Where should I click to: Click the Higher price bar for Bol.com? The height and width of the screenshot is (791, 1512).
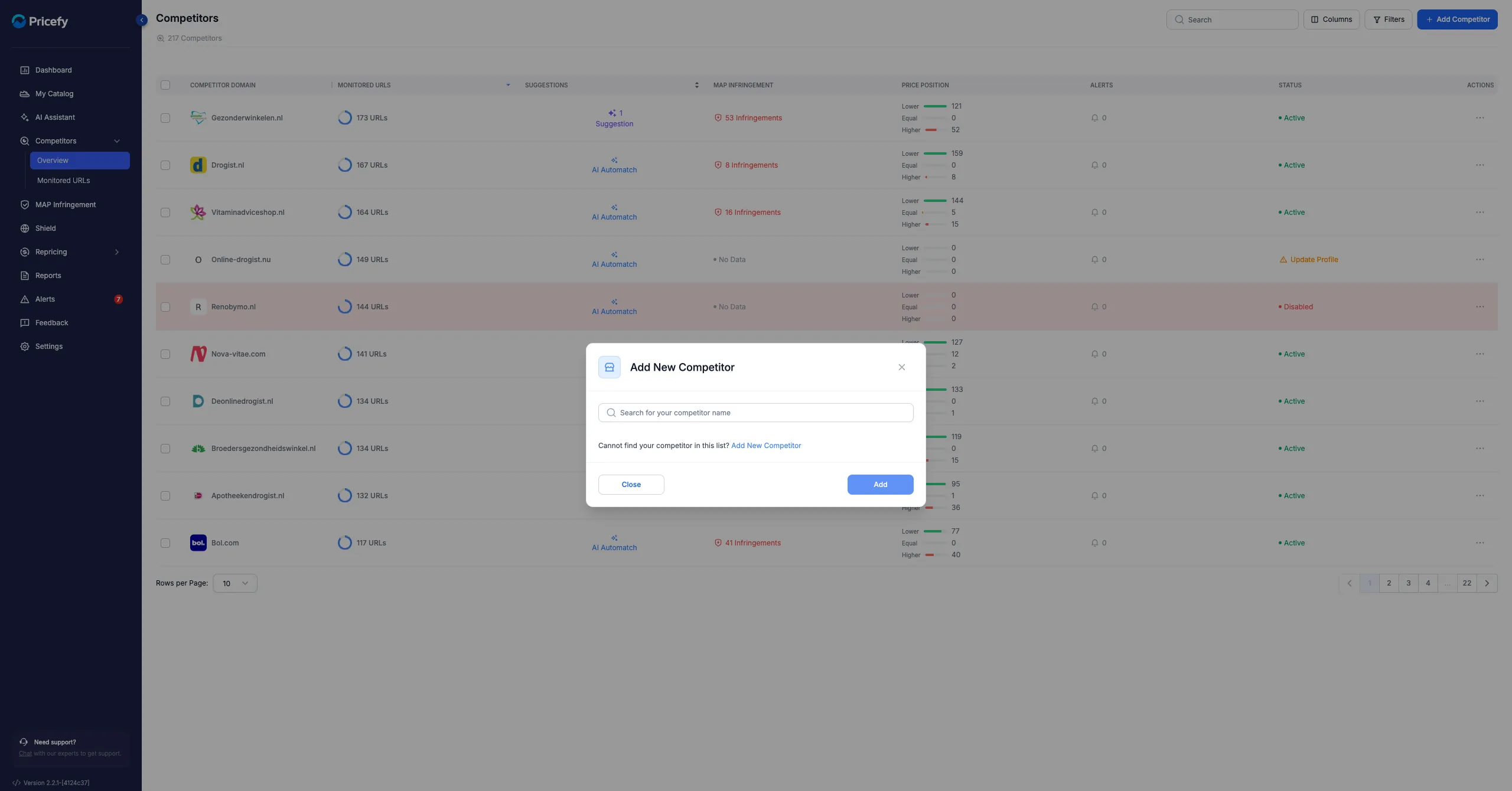coord(935,555)
